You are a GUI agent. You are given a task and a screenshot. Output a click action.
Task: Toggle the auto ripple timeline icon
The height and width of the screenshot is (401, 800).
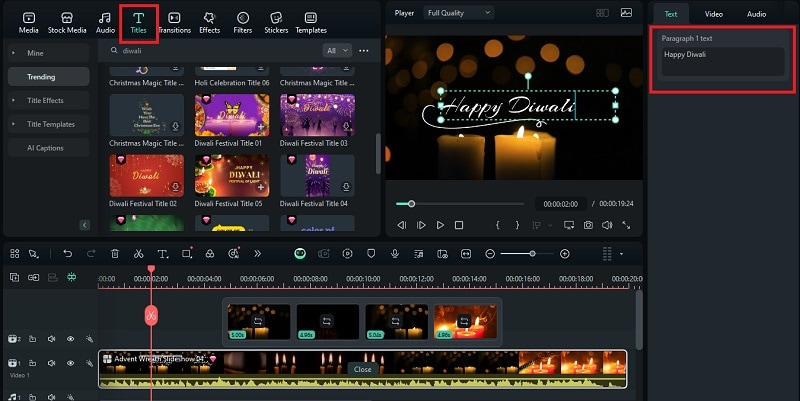71,277
